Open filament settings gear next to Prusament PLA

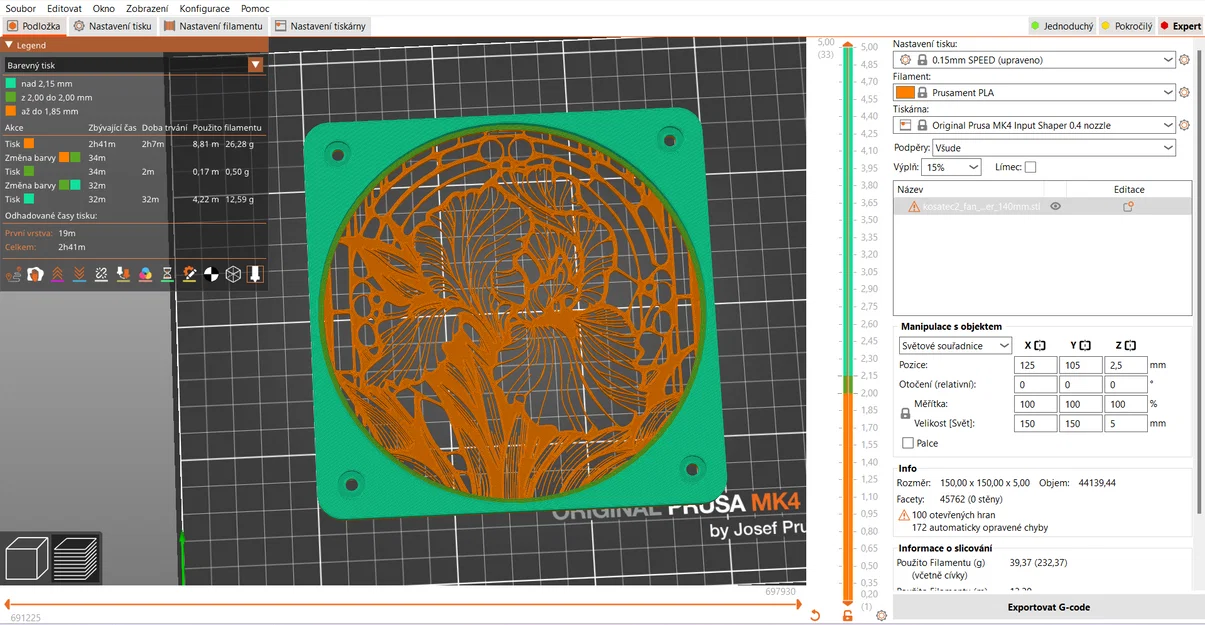[1185, 93]
